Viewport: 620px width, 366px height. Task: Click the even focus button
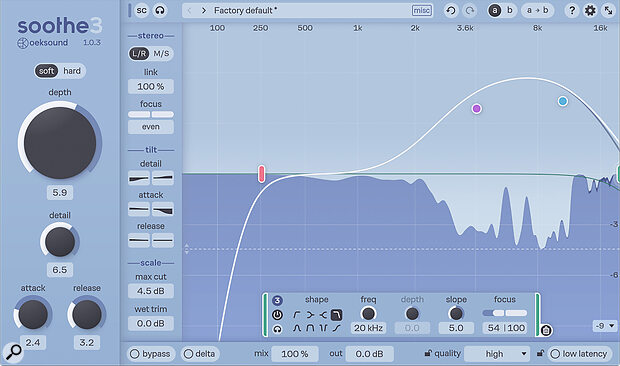coord(151,127)
